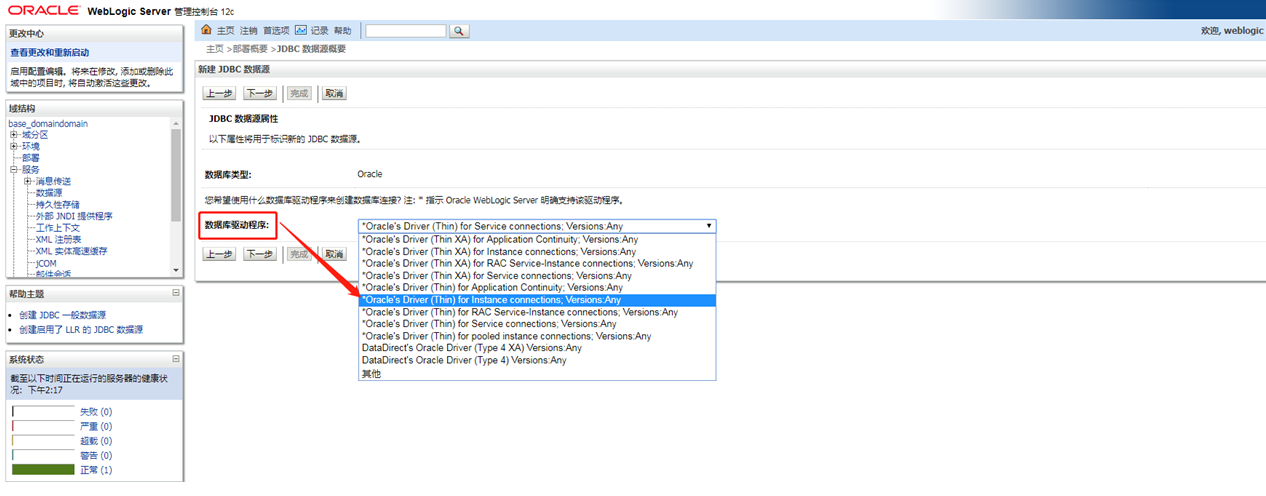Open 帮助 in the top toolbar
The height and width of the screenshot is (496, 1266).
pyautogui.click(x=343, y=32)
